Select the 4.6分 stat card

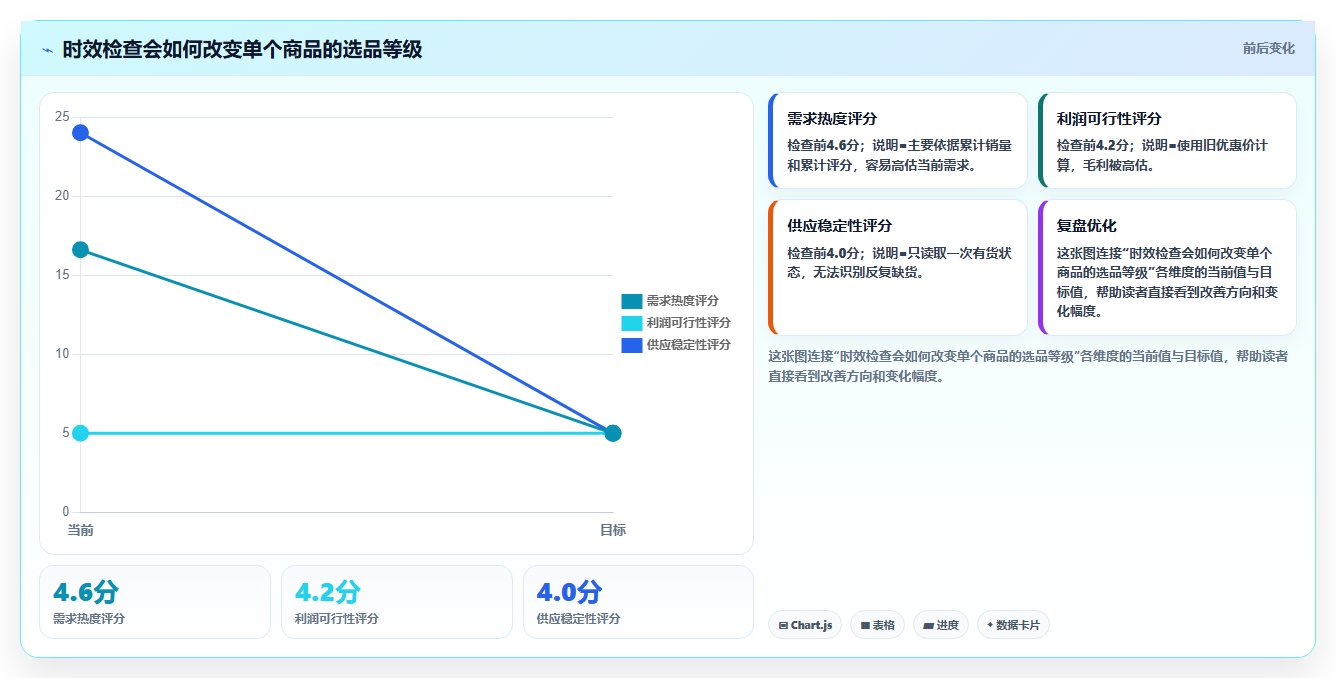pos(155,602)
